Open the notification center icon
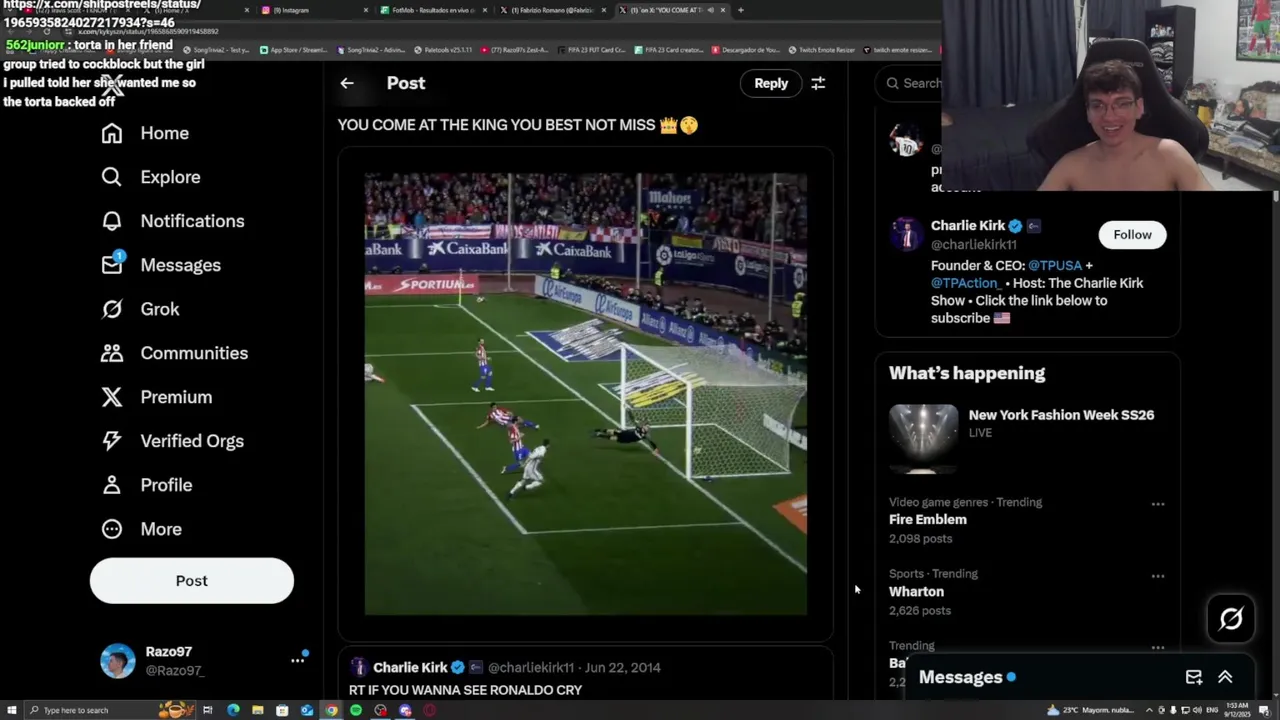 [1265, 710]
